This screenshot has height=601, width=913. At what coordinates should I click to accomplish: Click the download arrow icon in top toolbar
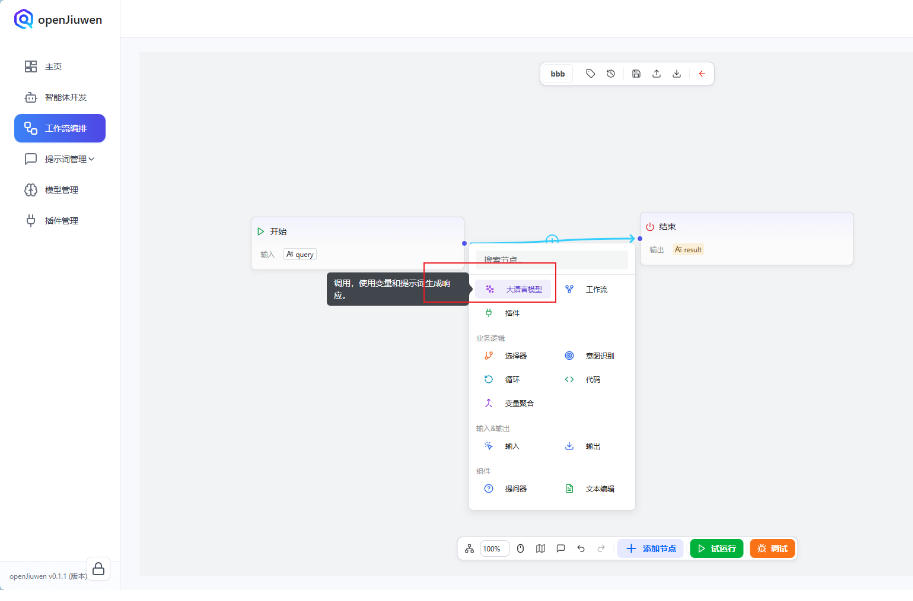point(677,74)
